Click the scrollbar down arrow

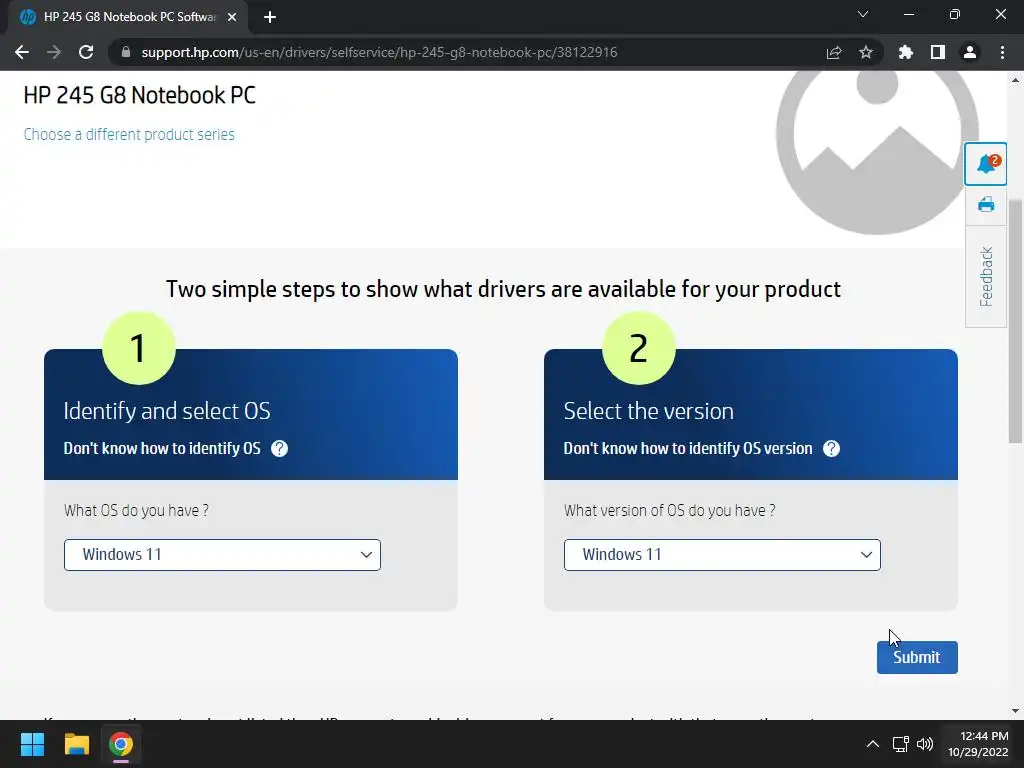tap(1015, 711)
